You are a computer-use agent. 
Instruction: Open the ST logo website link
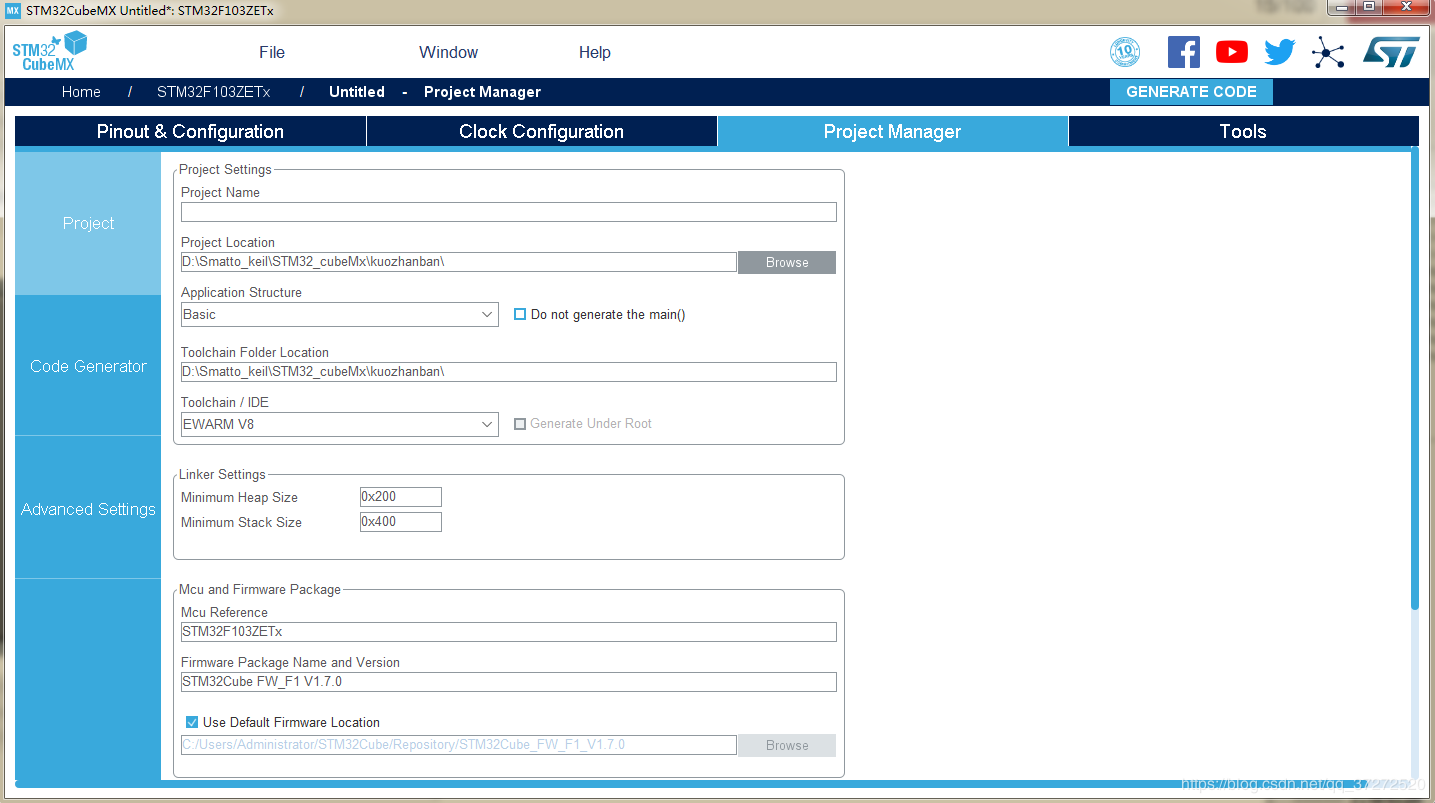(1391, 52)
